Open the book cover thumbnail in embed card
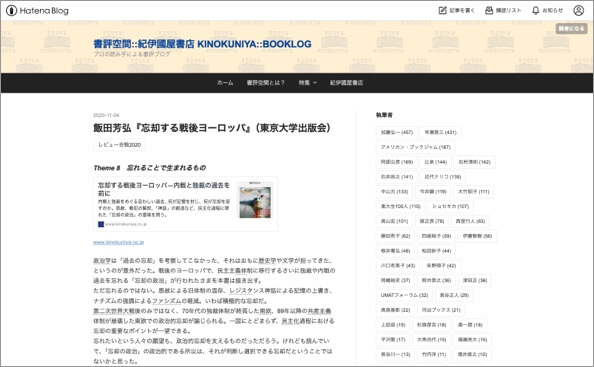Screen dimensions: 594x367 point(255,200)
